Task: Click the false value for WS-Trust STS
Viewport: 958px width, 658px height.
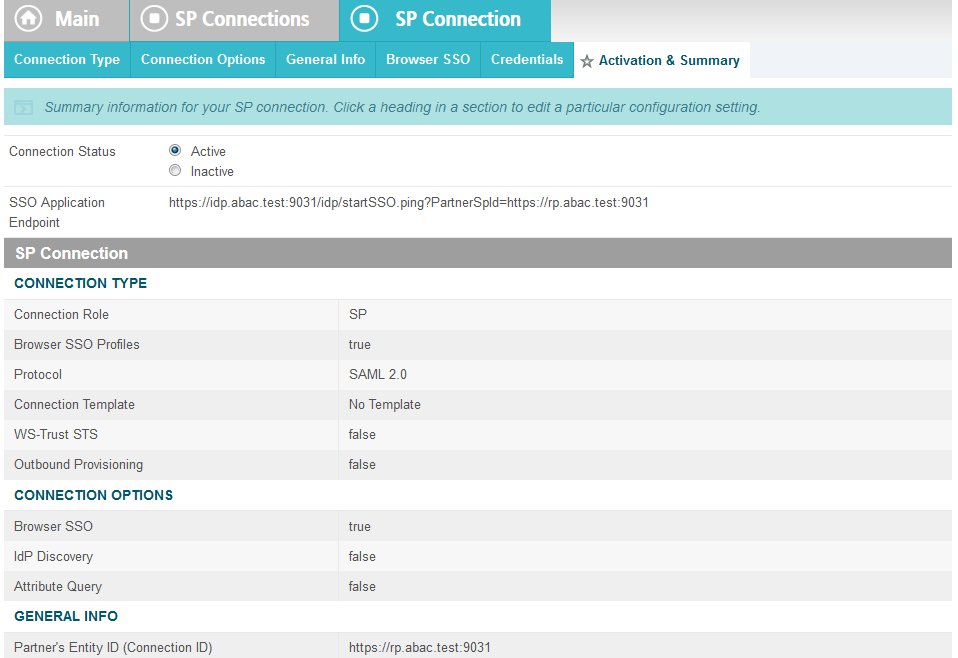Action: click(362, 434)
